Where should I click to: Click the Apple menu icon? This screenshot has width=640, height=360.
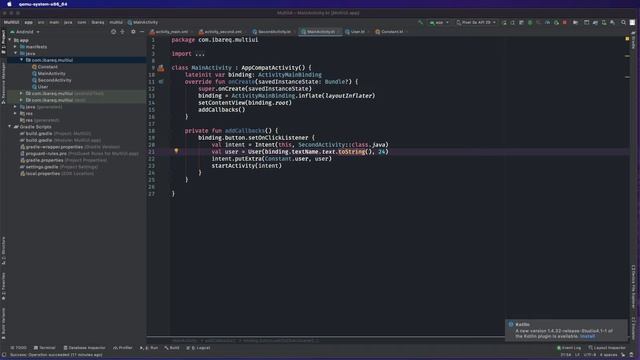(9, 4)
